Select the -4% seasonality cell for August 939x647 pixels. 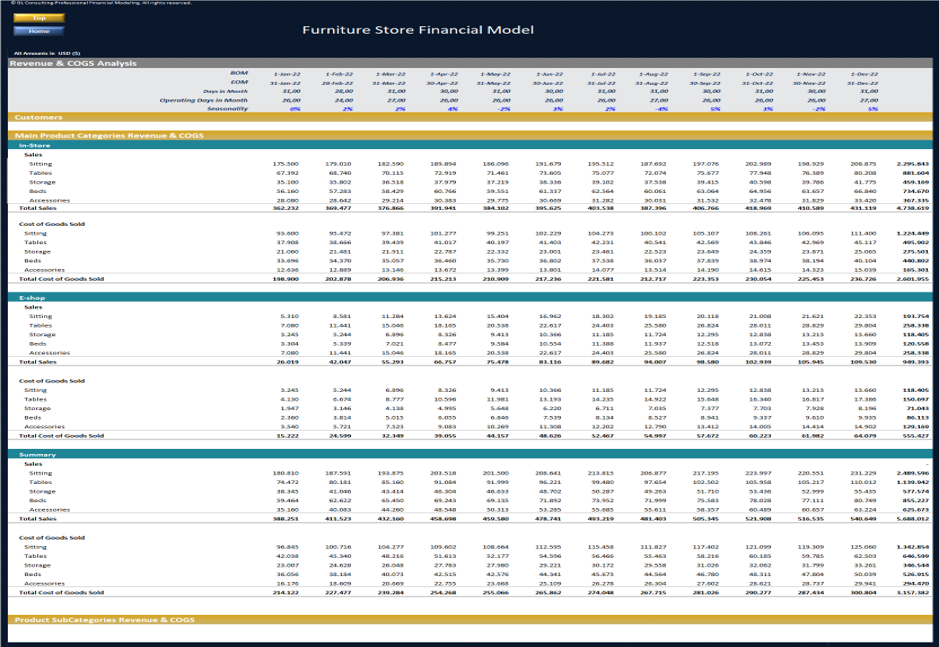661,109
